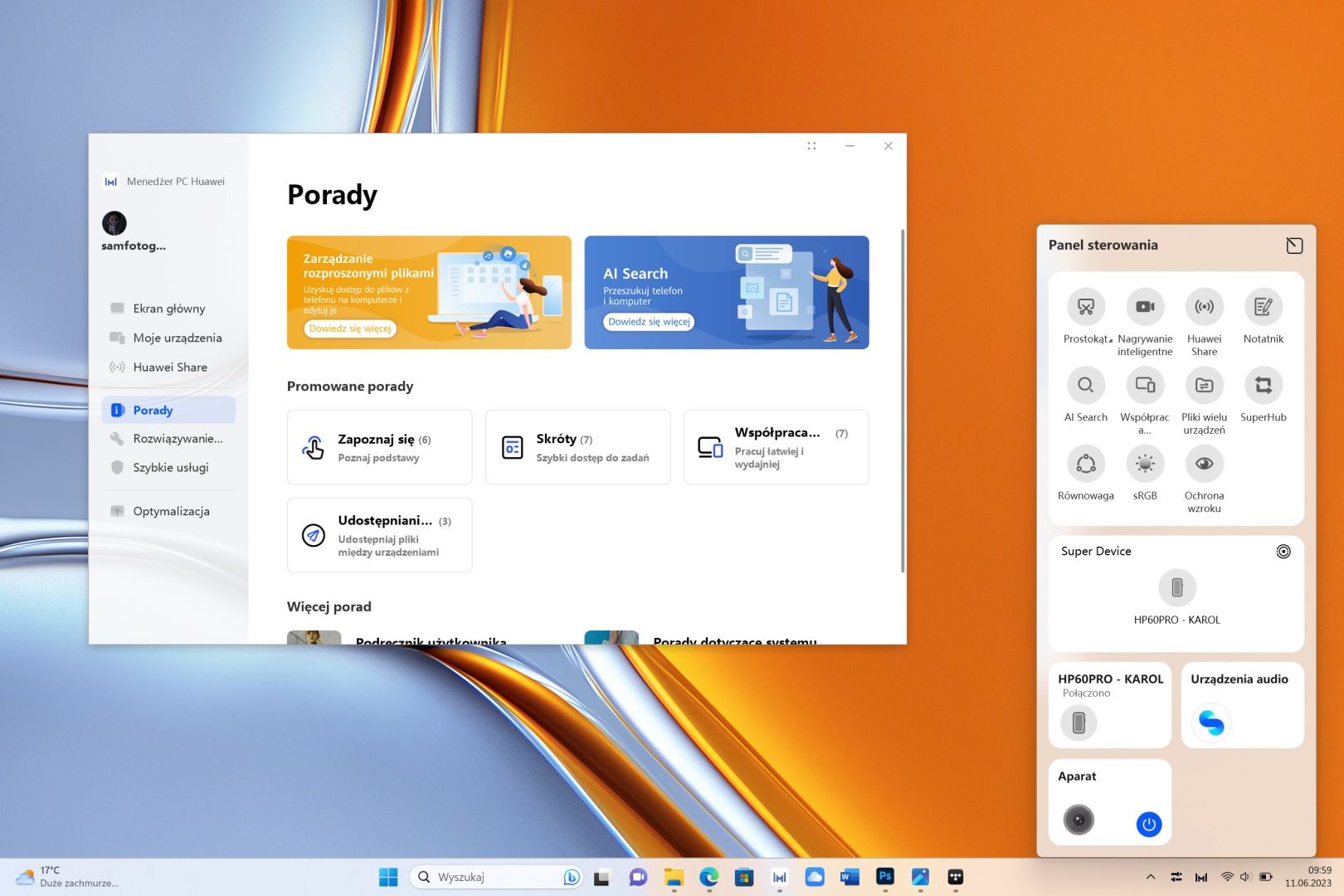Toggle Ochrona wzroku eye protection

click(x=1204, y=465)
